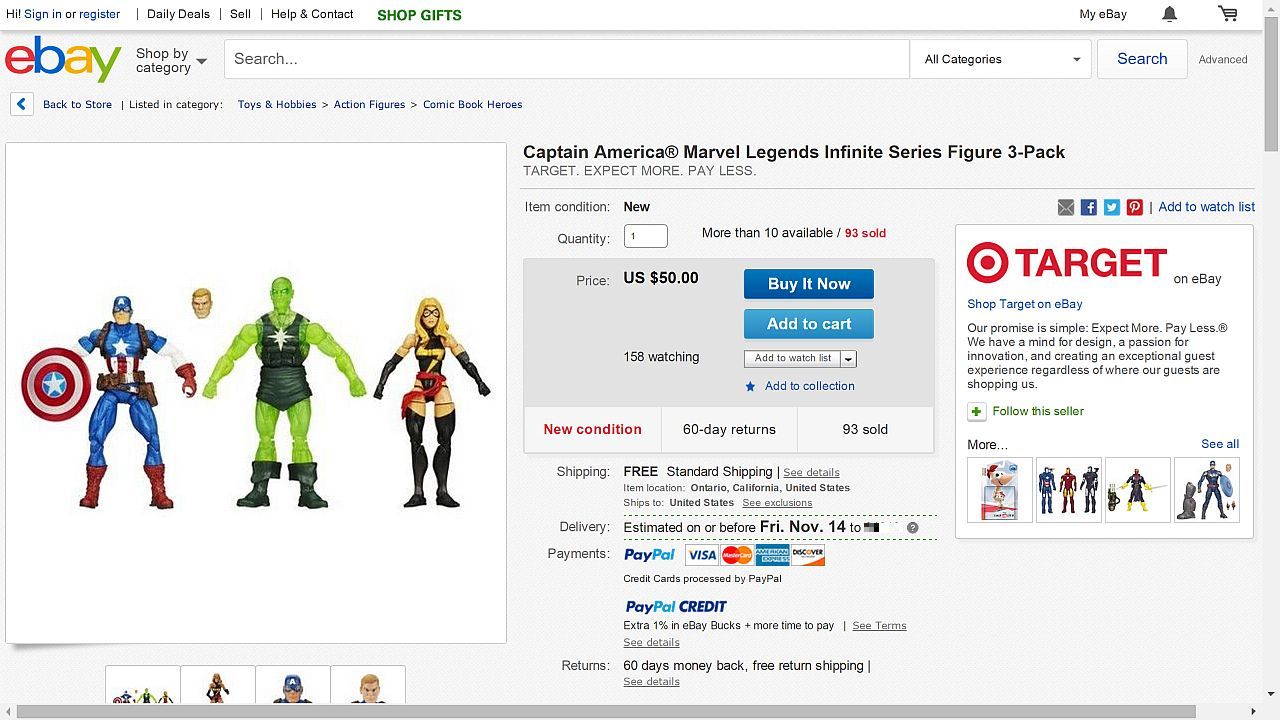Image resolution: width=1280 pixels, height=720 pixels.
Task: Click the eBay logo
Action: (63, 59)
